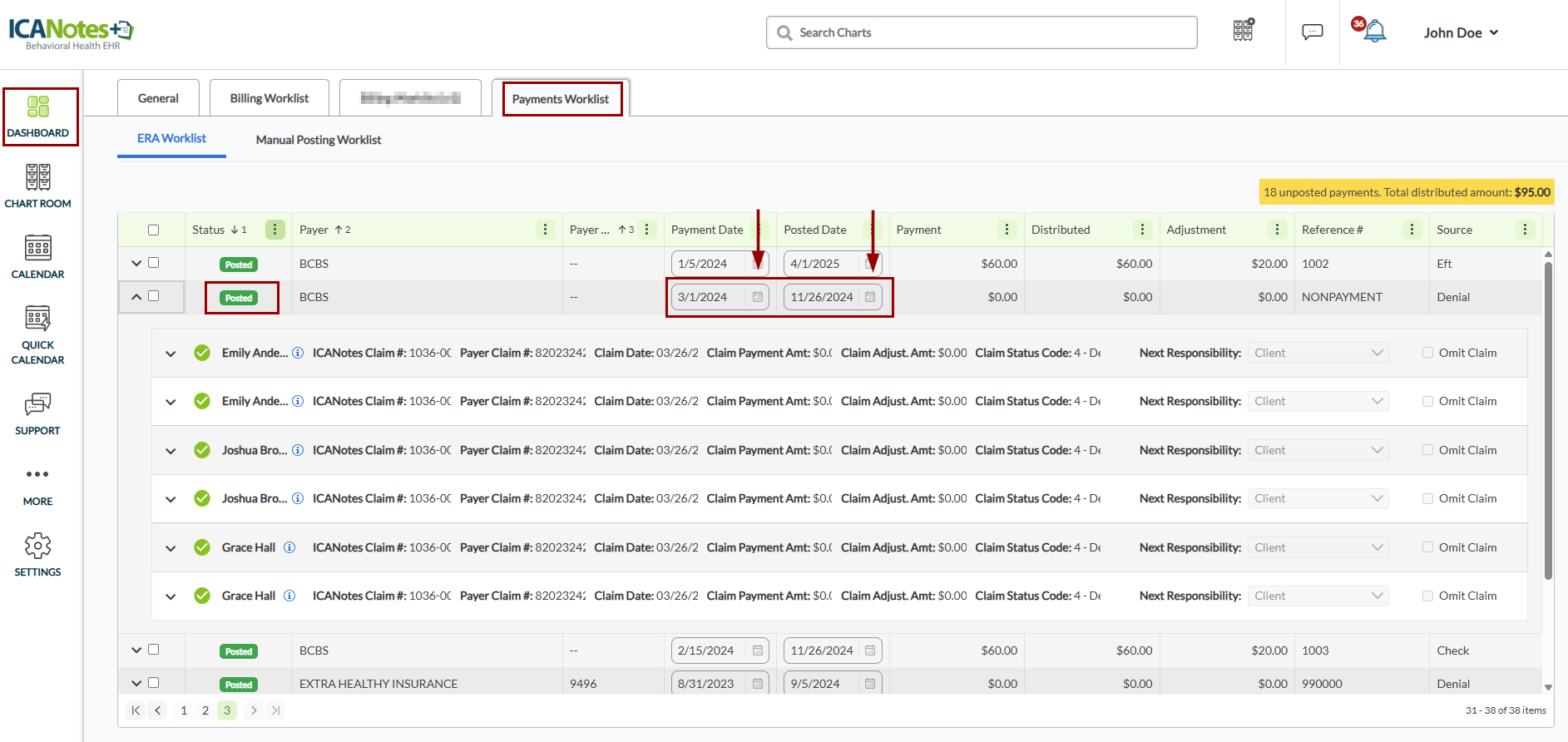
Task: Click the Support sidebar icon
Action: click(37, 413)
